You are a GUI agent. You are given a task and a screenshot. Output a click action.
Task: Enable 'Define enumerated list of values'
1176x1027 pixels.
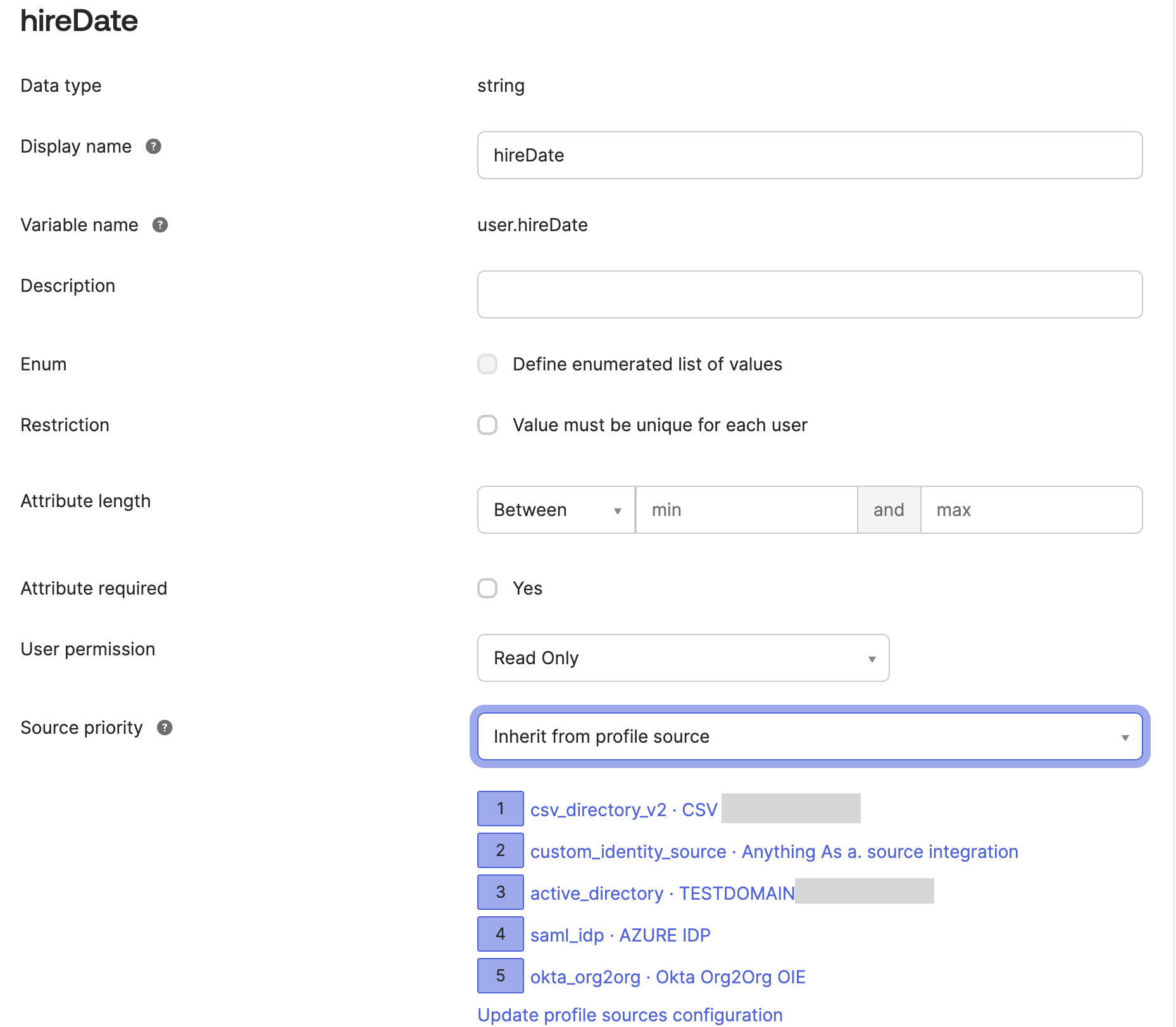tap(487, 364)
